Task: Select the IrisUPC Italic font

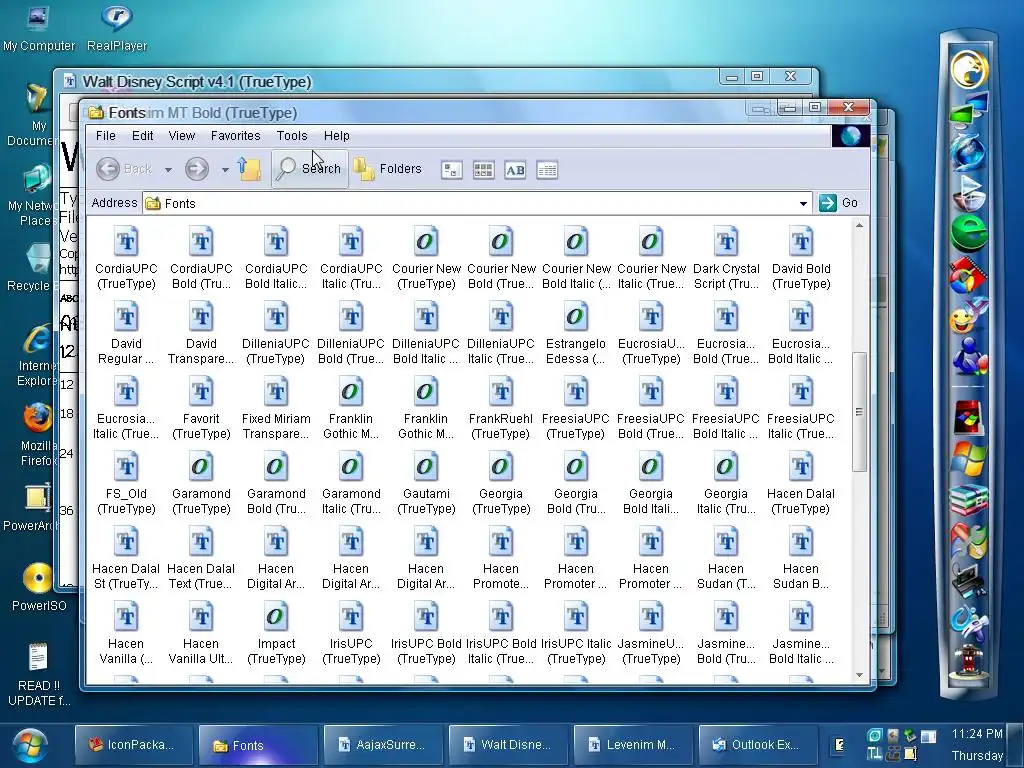Action: [x=575, y=633]
